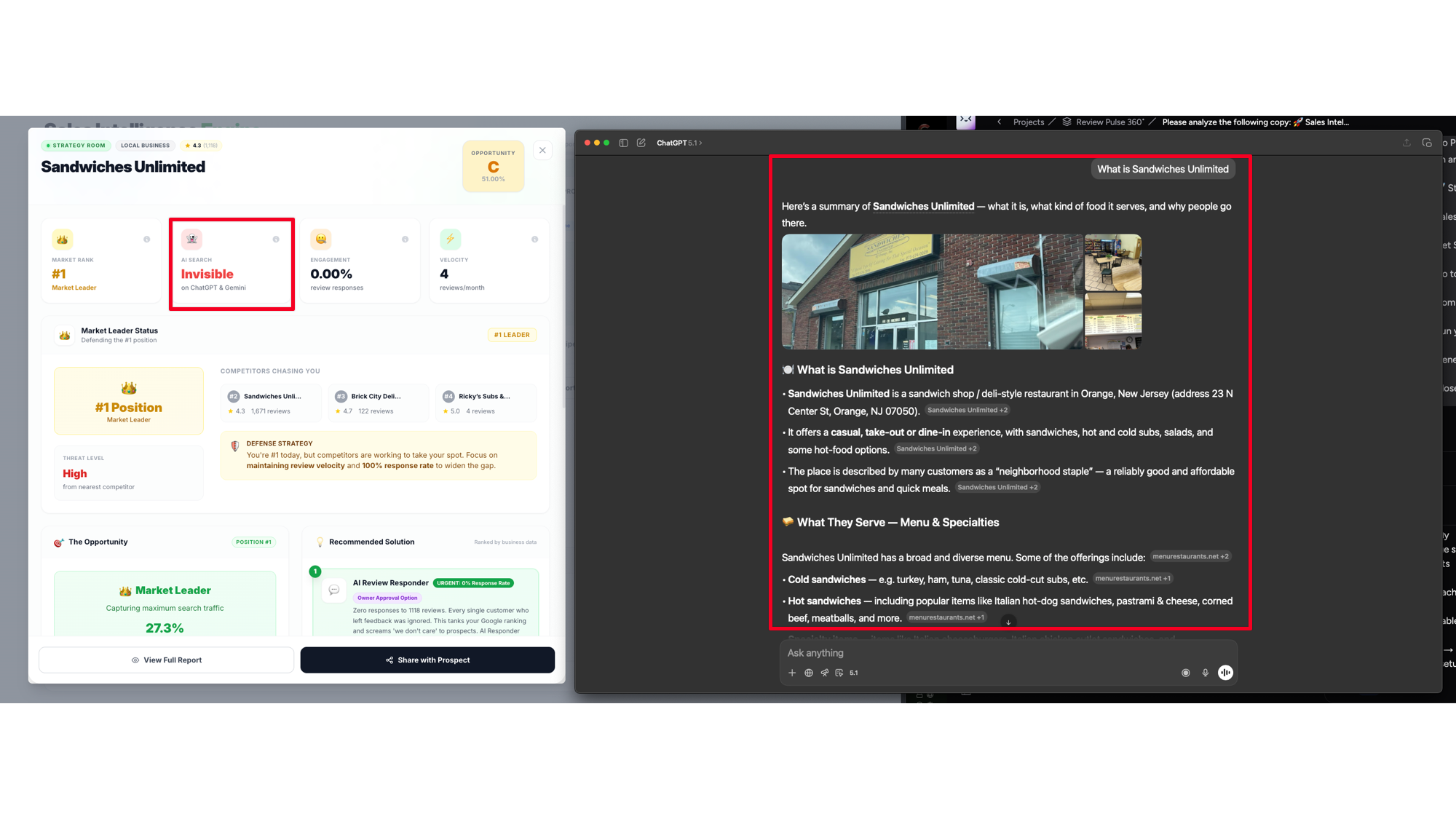Click the citation chip after 'some hot-food options'
This screenshot has height=819, width=1456.
tap(936, 449)
